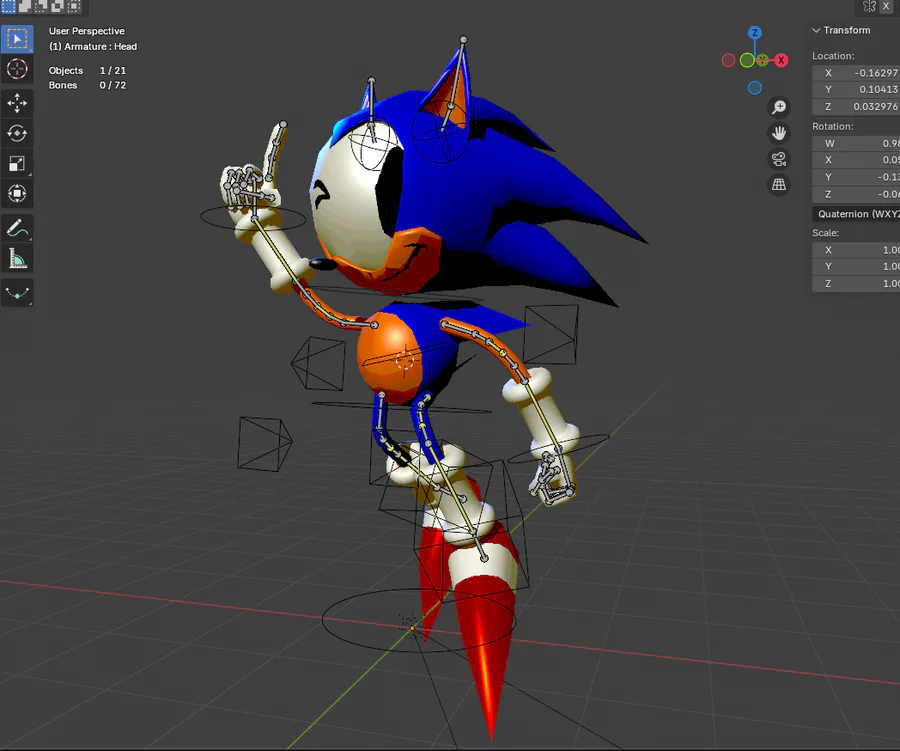This screenshot has width=900, height=751.
Task: Click the Rotation W field
Action: coord(856,144)
